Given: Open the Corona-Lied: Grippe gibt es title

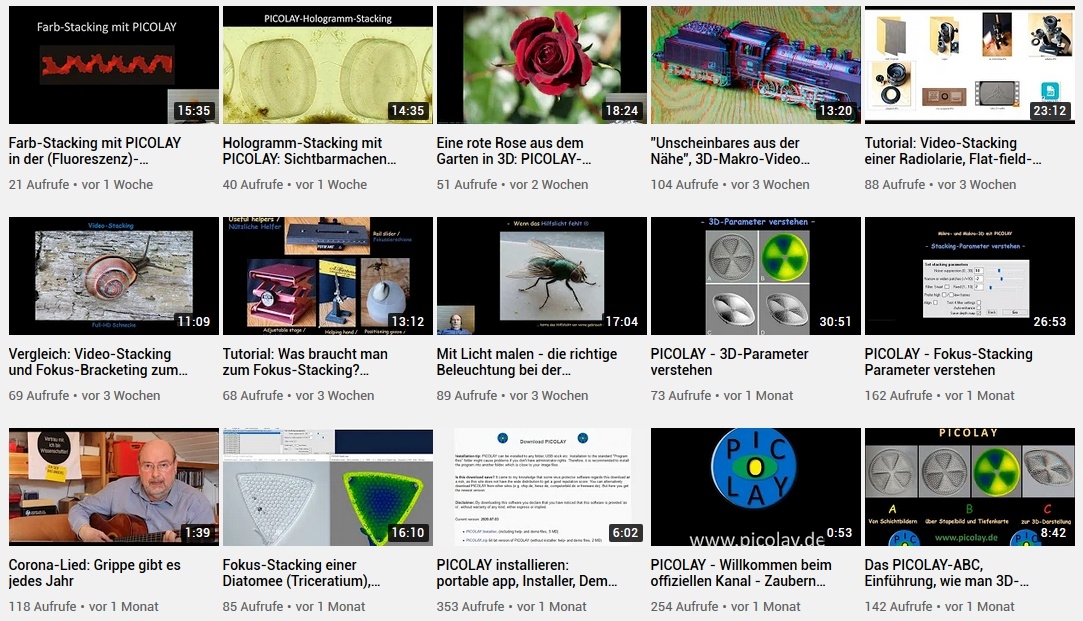Looking at the screenshot, I should (x=94, y=573).
